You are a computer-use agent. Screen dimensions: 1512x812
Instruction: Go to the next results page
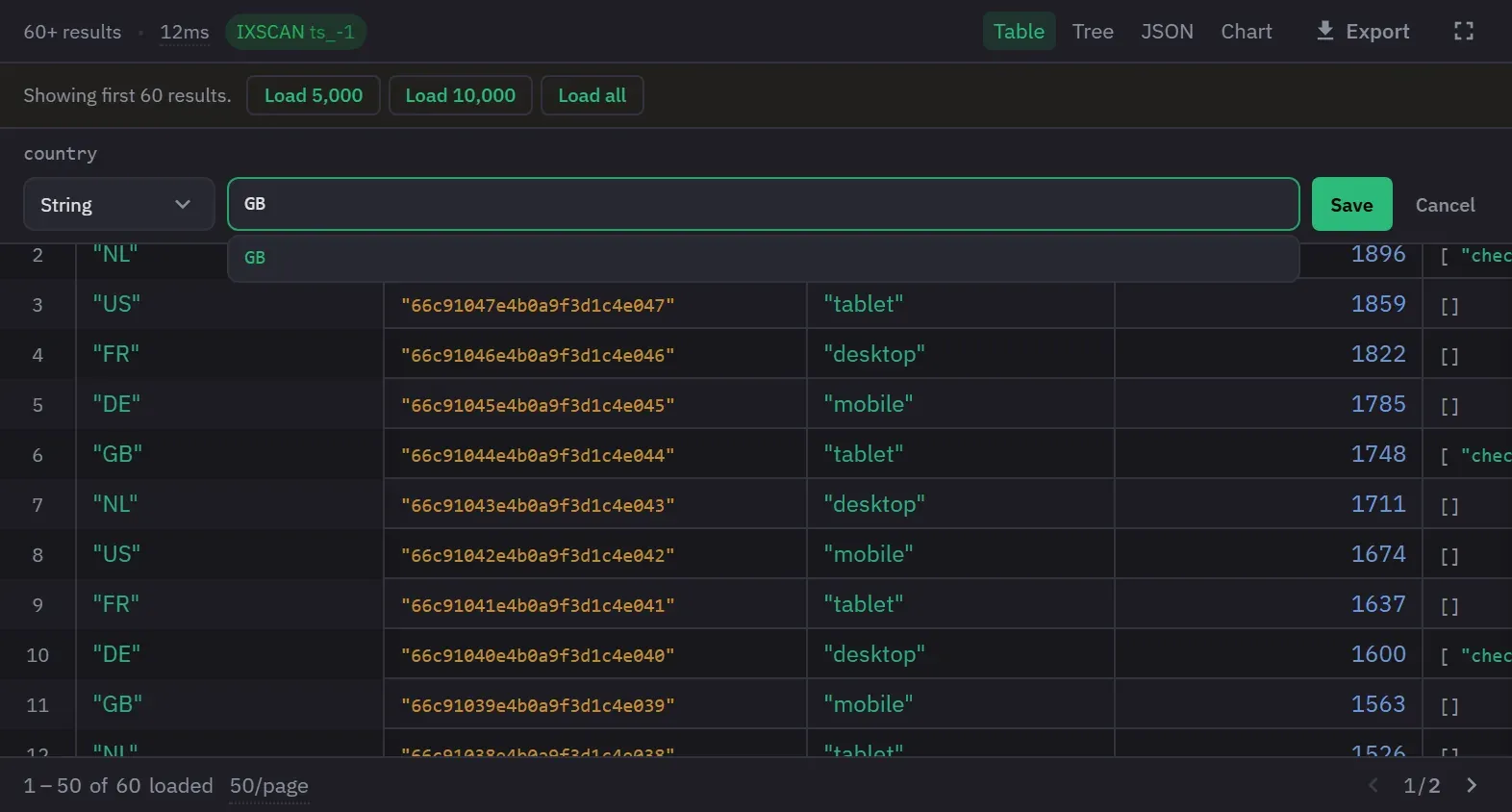(x=1472, y=785)
